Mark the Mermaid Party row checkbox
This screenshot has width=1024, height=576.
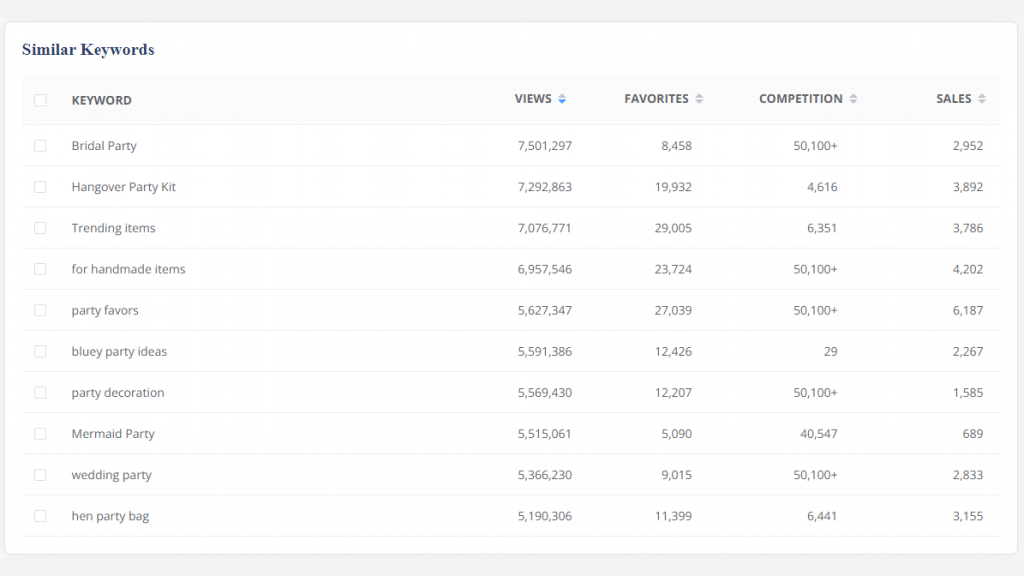tap(40, 434)
